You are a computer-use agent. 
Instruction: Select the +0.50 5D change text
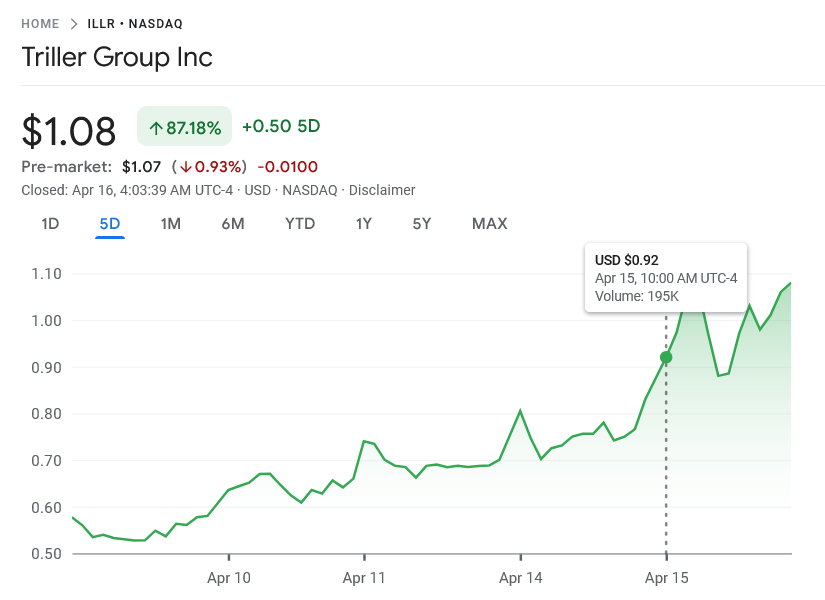[x=281, y=126]
